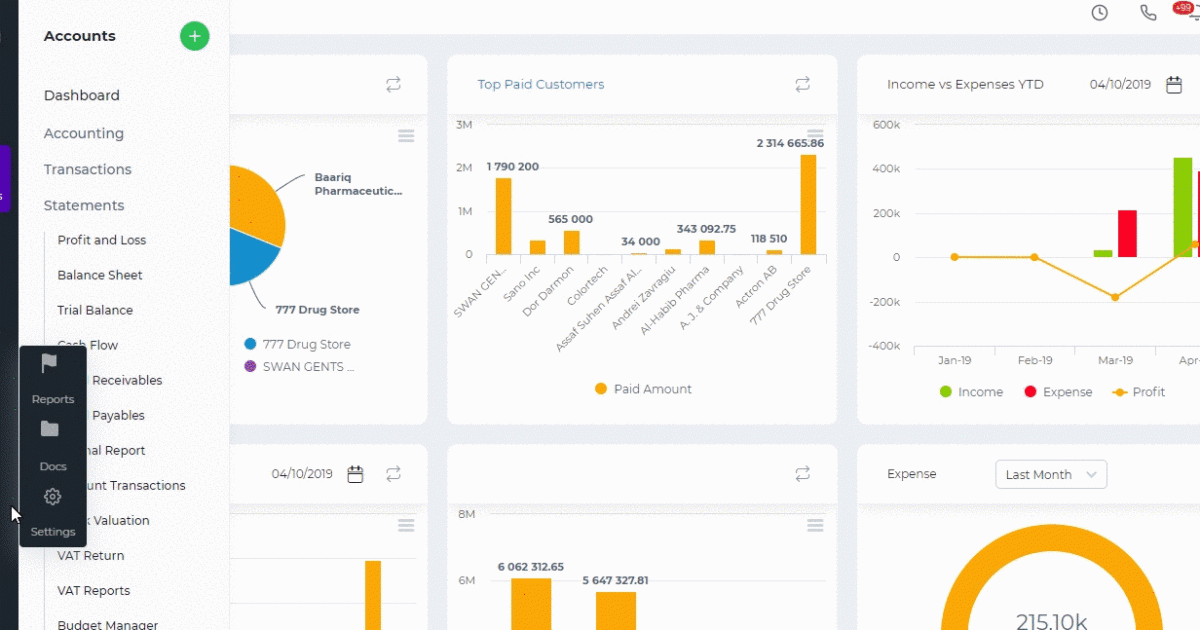Click the 04/10/2019 date in Income vs Expenses

pos(1121,85)
